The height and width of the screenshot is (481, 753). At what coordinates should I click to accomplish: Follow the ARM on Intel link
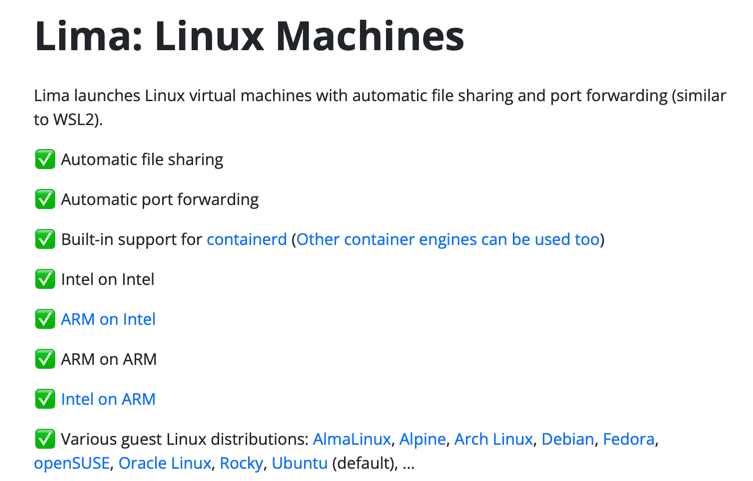click(108, 319)
